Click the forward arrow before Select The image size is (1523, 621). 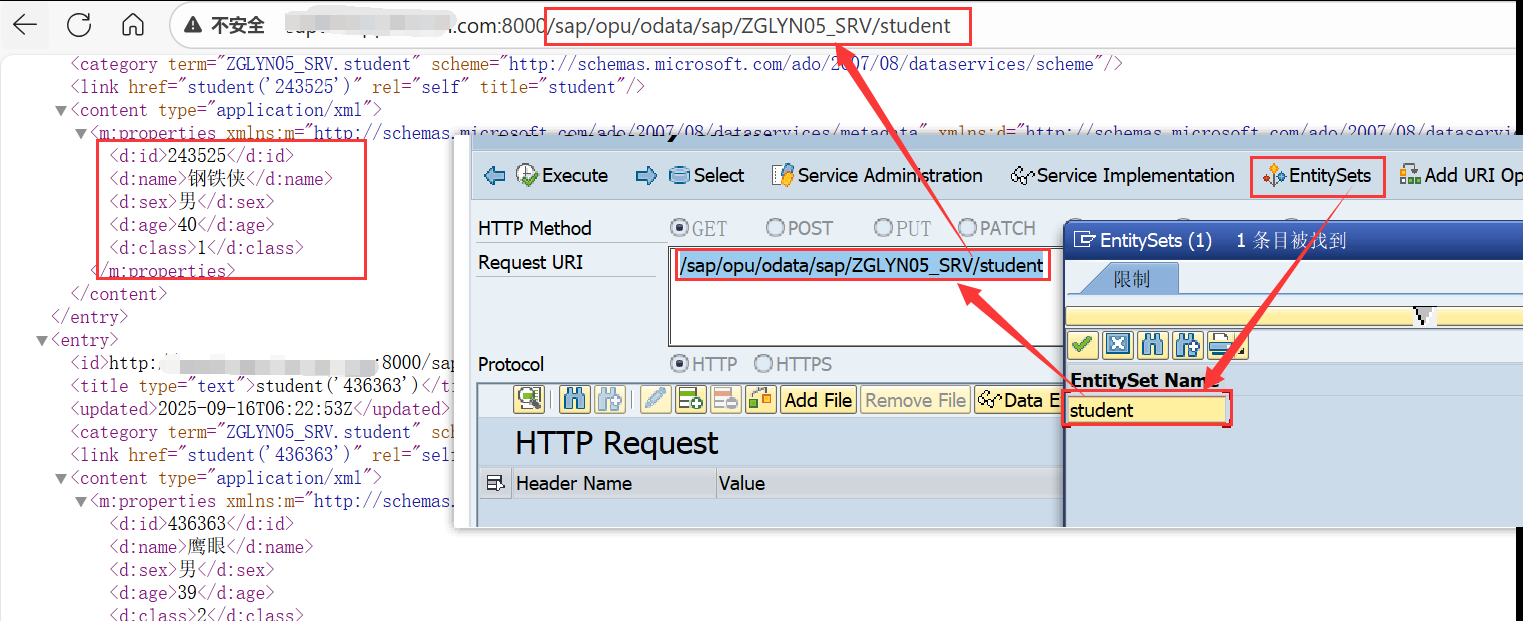(x=646, y=176)
